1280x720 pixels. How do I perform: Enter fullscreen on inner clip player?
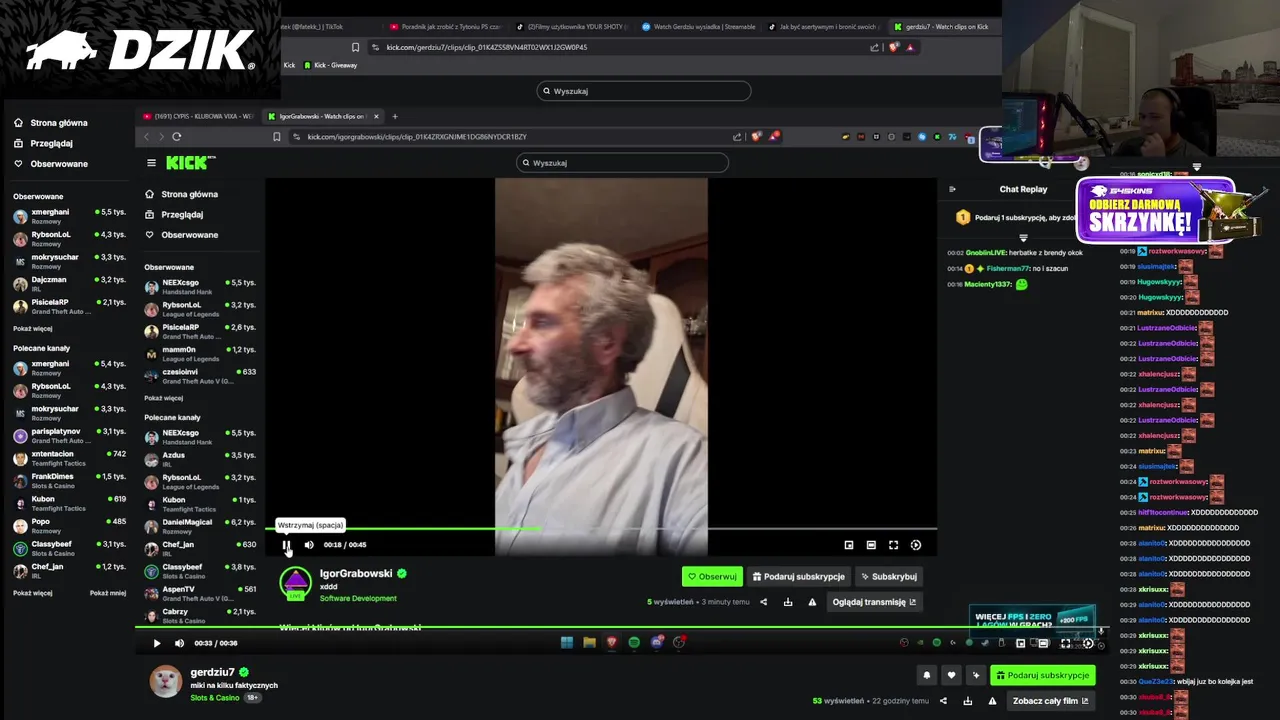pyautogui.click(x=894, y=545)
